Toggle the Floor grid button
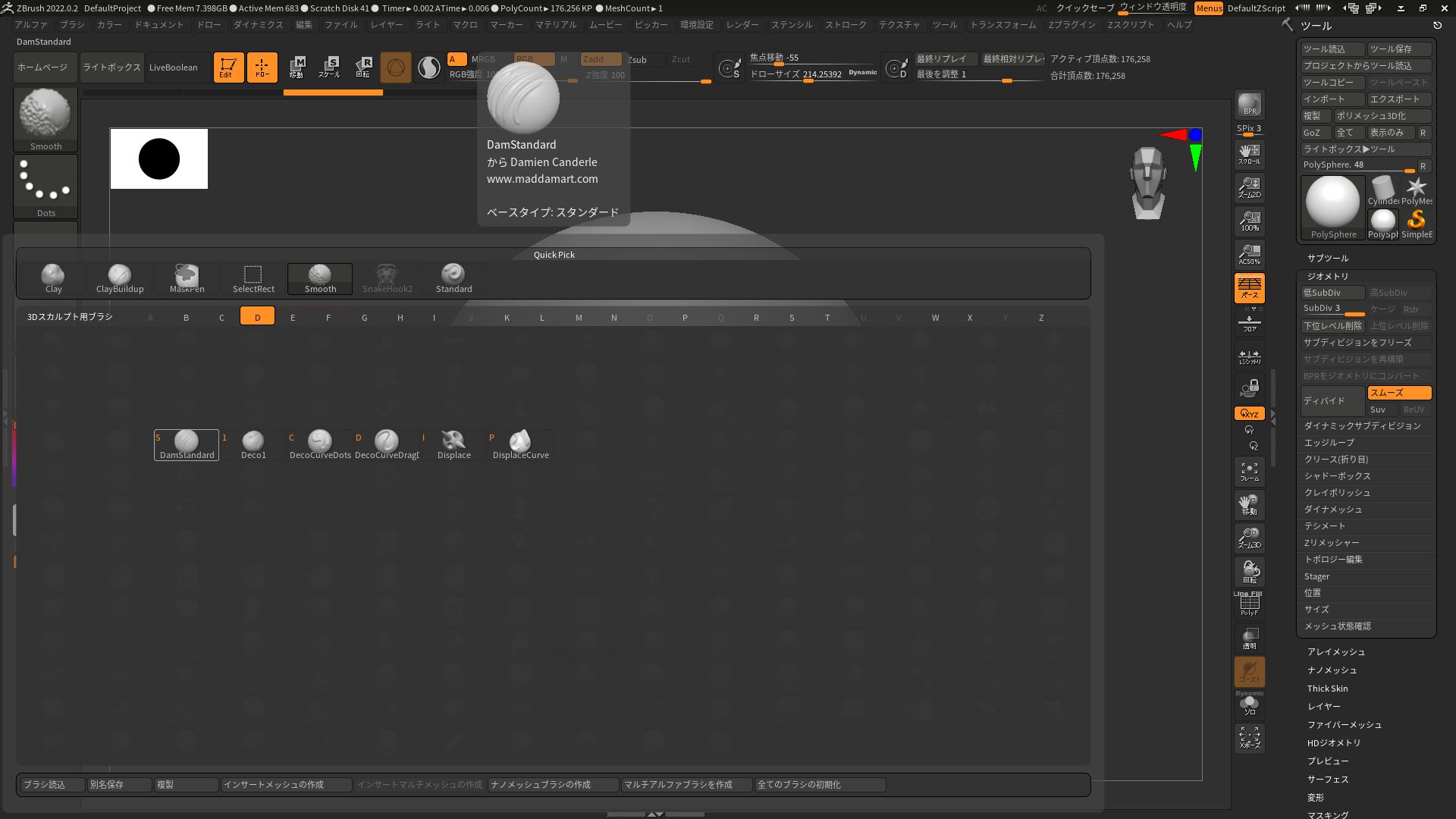Viewport: 1456px width, 819px height. click(1249, 321)
